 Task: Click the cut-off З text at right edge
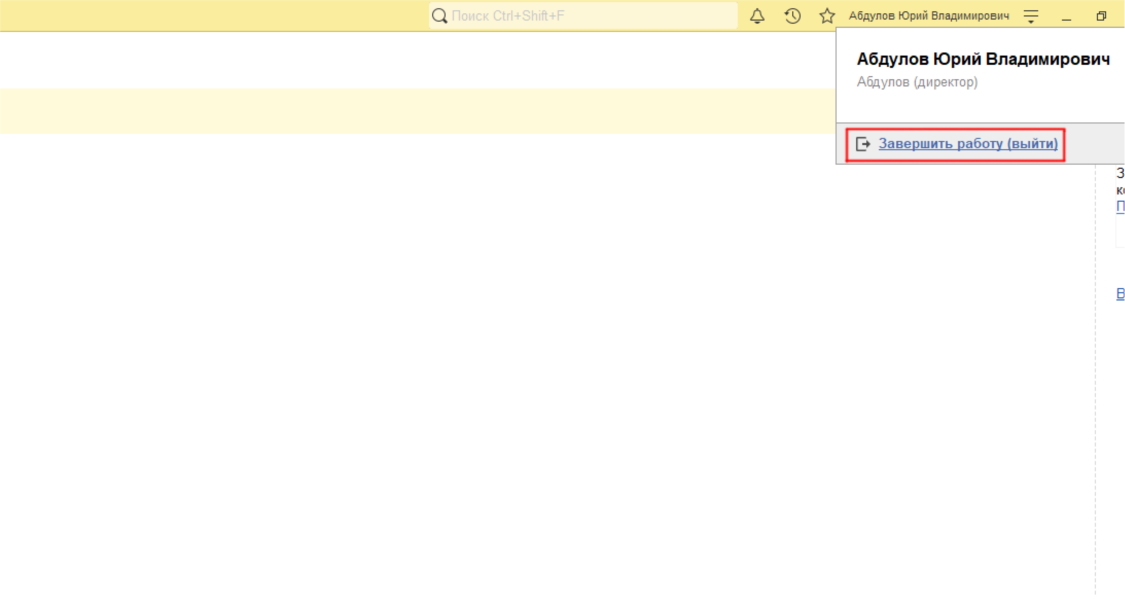[1120, 173]
